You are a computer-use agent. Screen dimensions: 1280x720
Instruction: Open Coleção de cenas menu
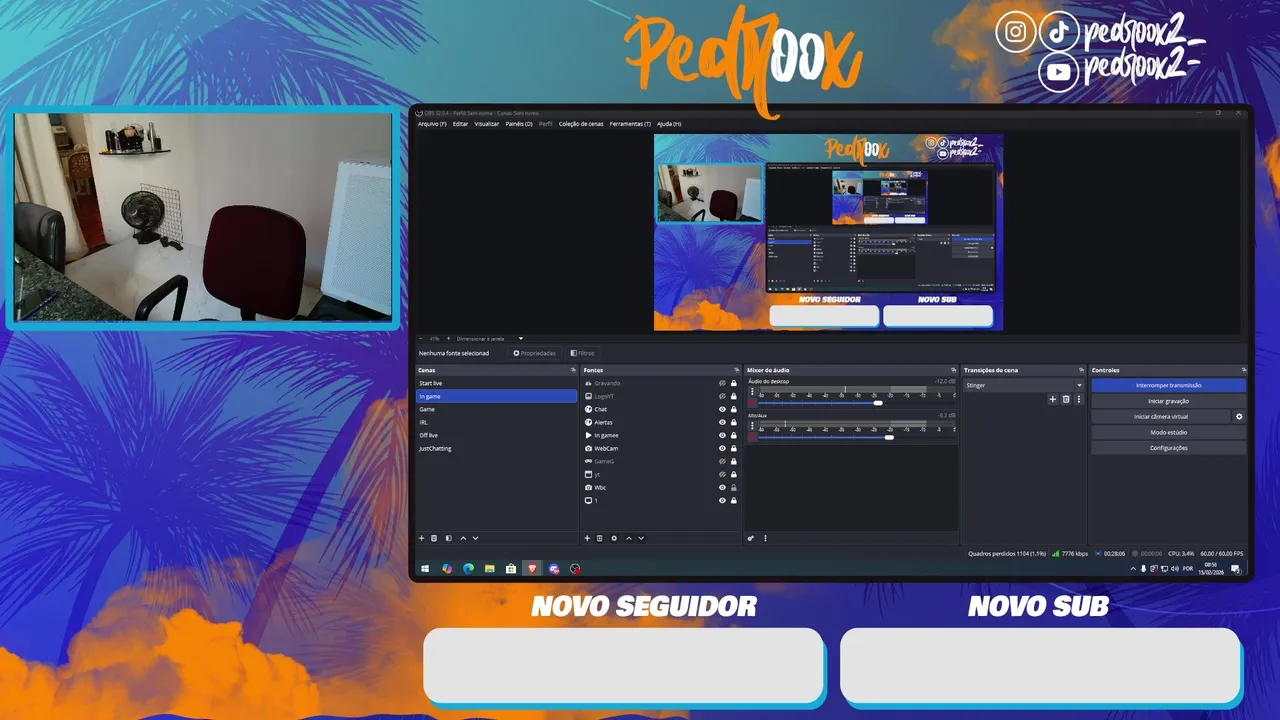[581, 124]
